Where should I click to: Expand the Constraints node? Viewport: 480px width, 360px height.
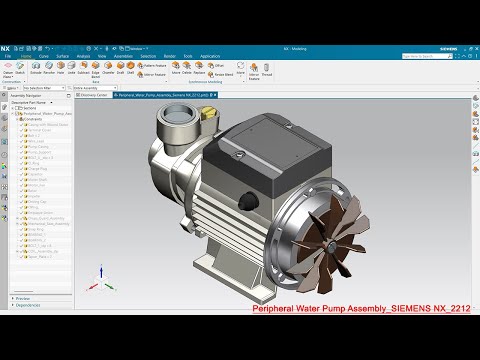point(17,119)
